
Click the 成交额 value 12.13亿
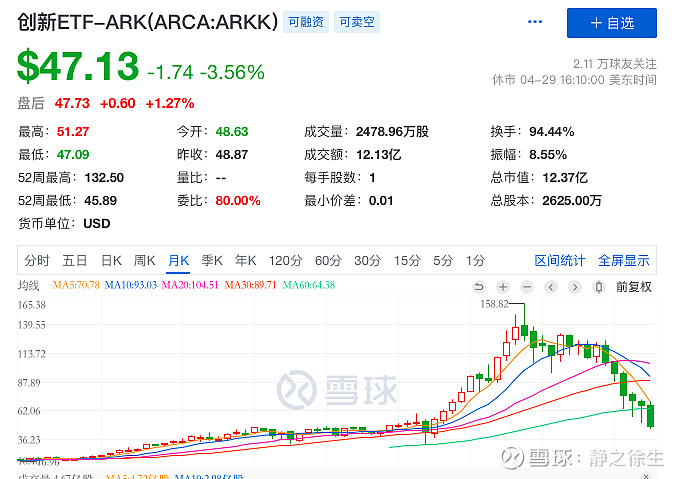click(379, 154)
